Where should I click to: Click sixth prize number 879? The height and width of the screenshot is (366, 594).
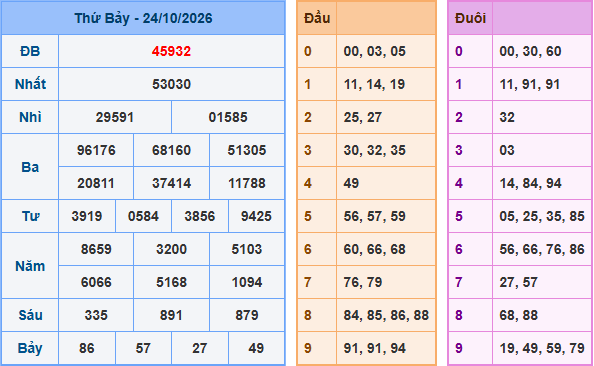pyautogui.click(x=247, y=315)
